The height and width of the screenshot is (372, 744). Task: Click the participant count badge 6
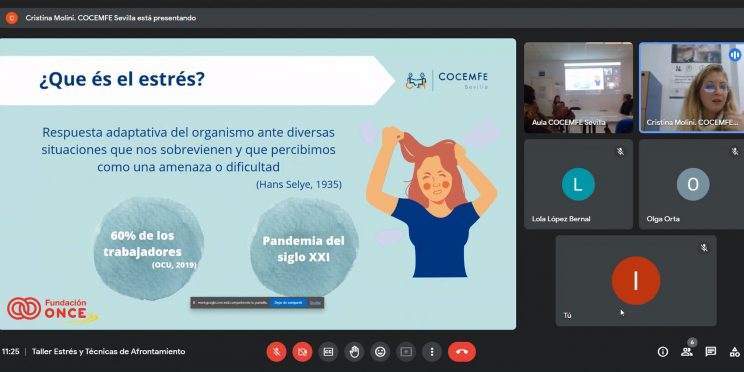point(692,342)
